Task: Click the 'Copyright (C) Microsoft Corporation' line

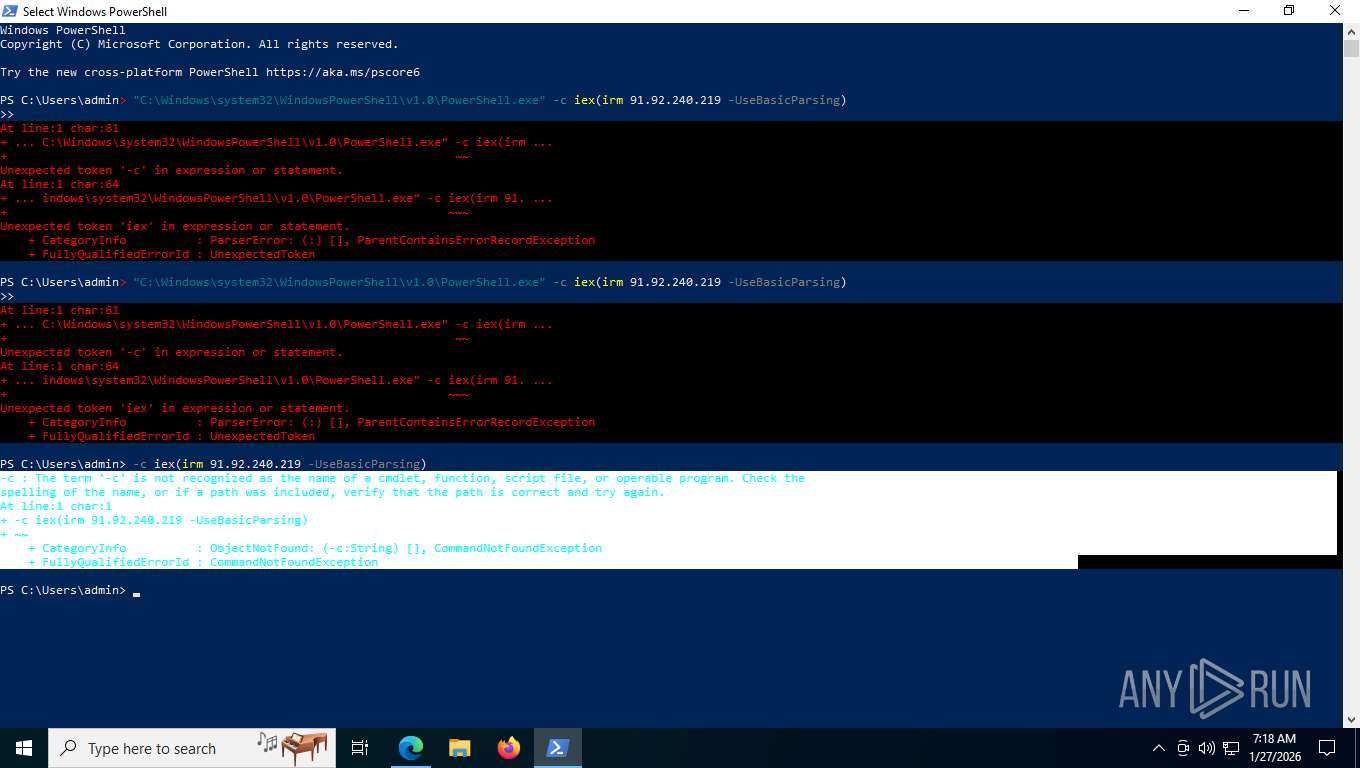Action: point(199,44)
